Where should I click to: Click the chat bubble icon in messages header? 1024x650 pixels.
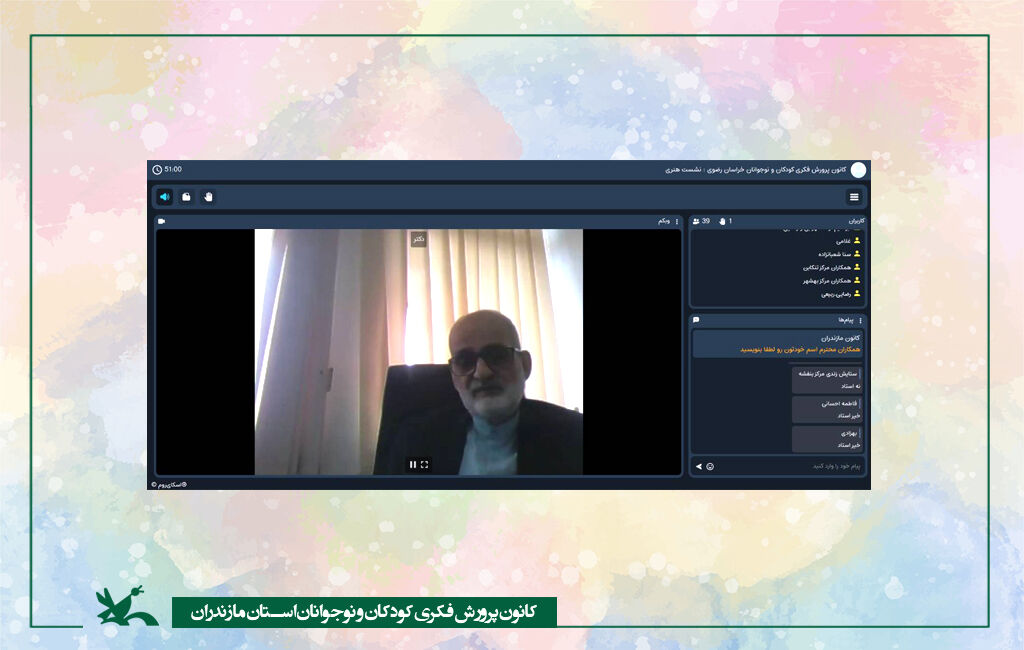pos(696,320)
